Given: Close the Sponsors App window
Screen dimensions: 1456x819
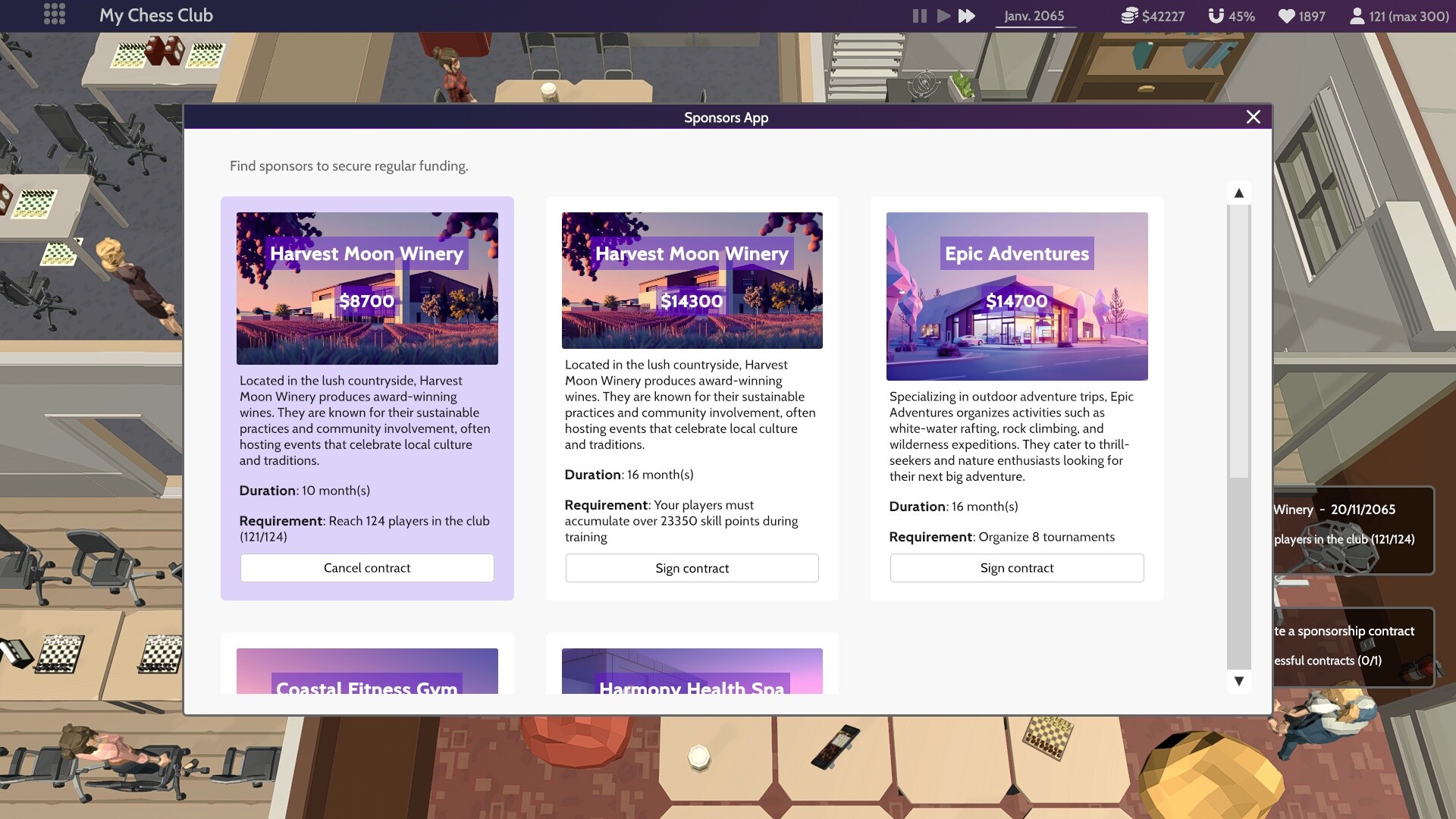Looking at the screenshot, I should pyautogui.click(x=1254, y=117).
